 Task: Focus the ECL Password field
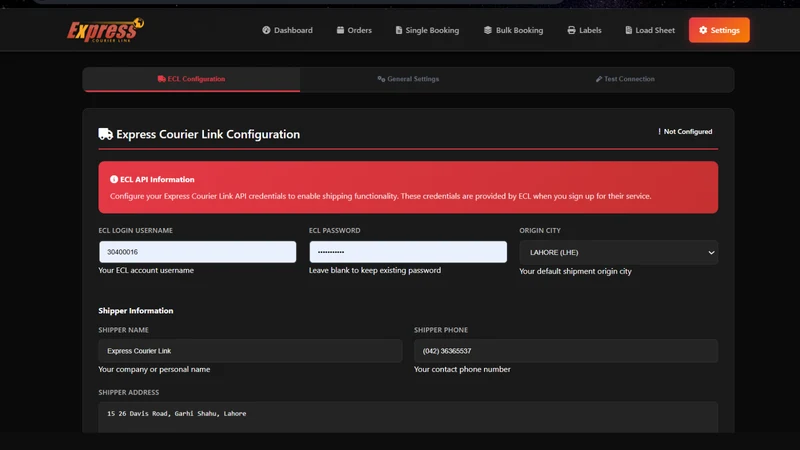click(408, 252)
